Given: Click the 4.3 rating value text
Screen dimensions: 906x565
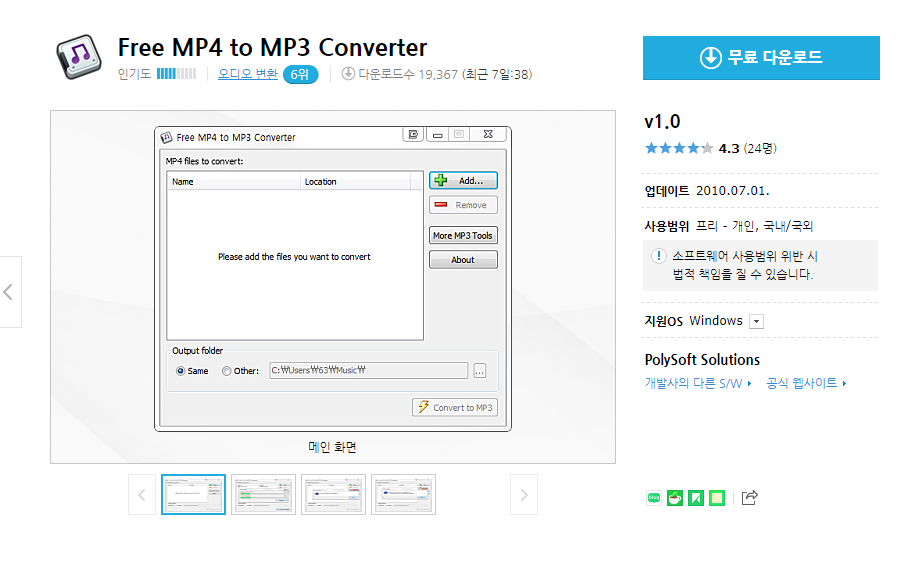Looking at the screenshot, I should tap(729, 148).
